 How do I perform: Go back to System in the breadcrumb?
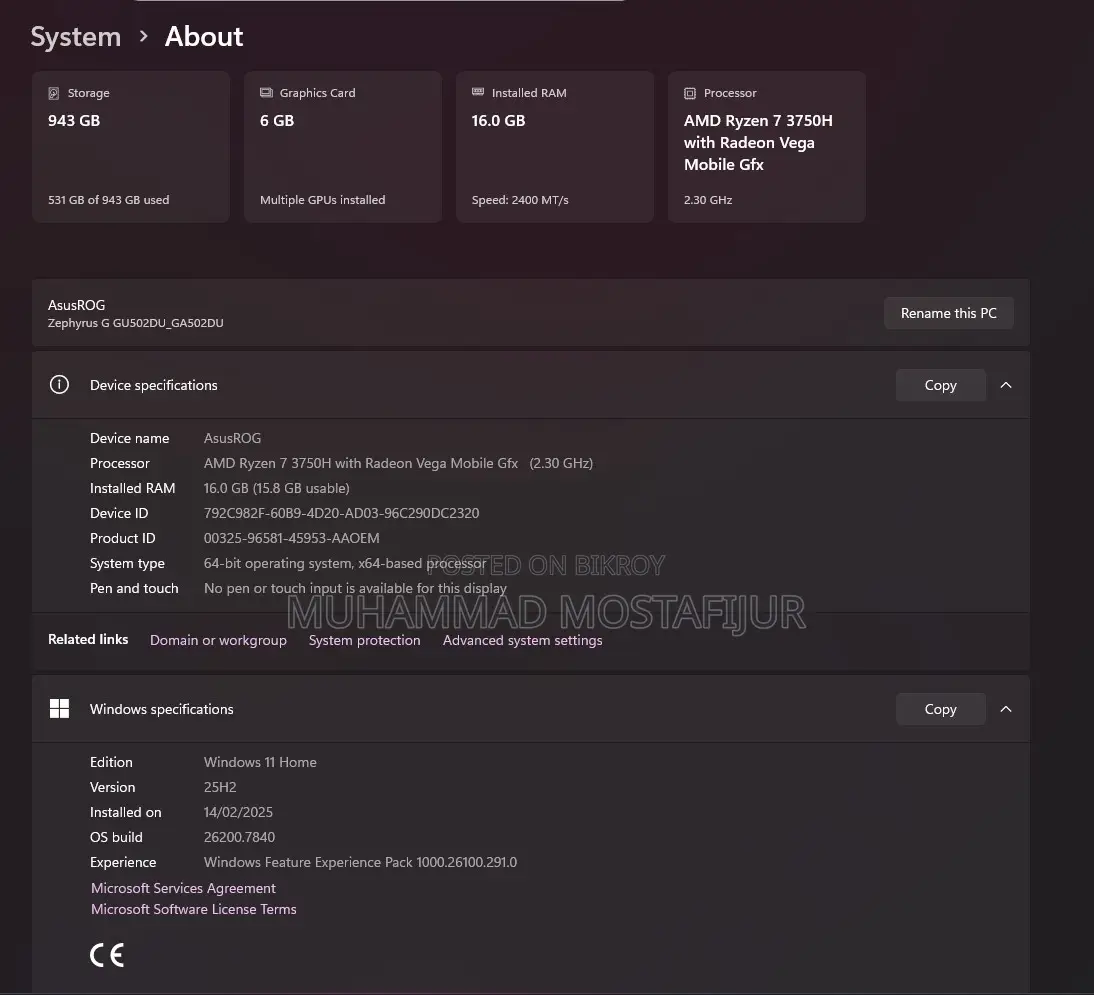coord(75,36)
